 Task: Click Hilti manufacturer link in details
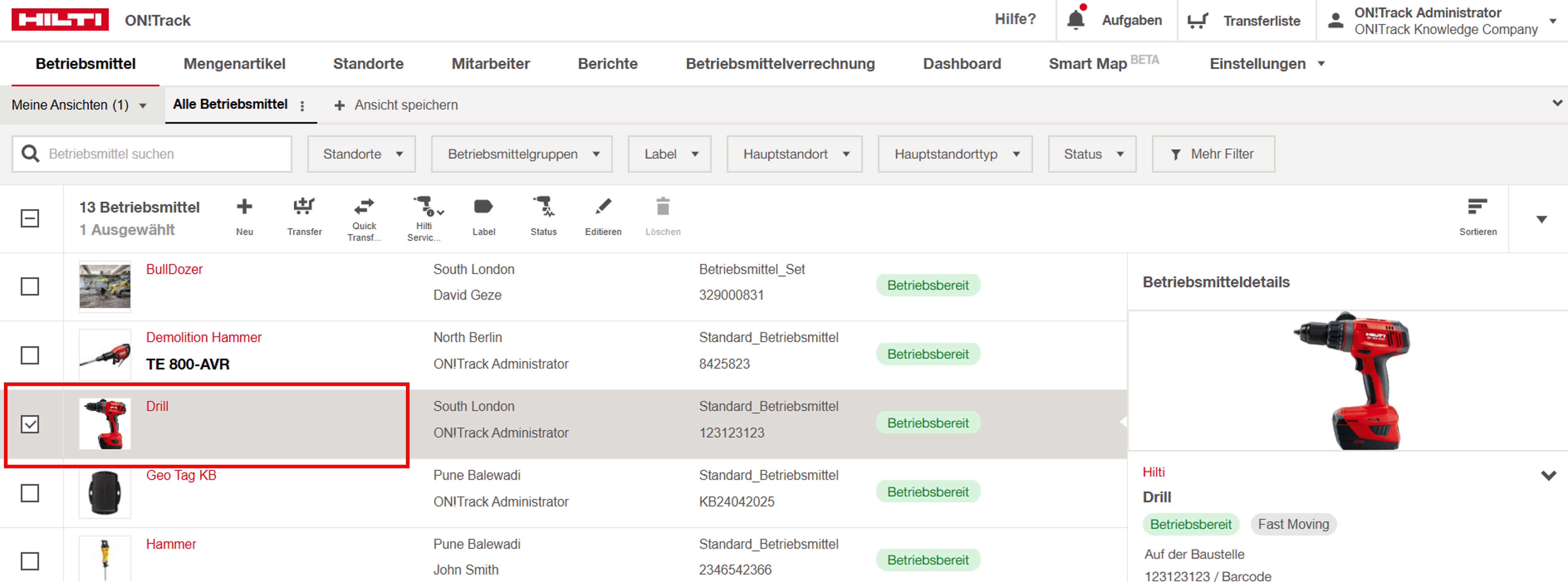click(x=1154, y=472)
